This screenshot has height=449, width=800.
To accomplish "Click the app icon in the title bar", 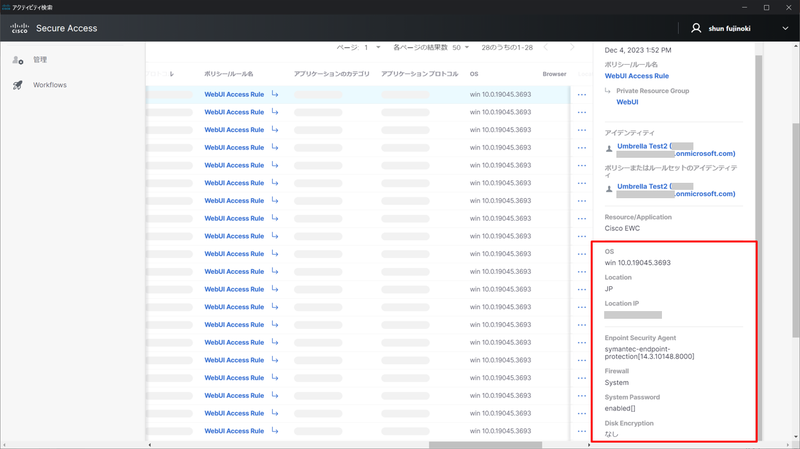I will coord(6,7).
